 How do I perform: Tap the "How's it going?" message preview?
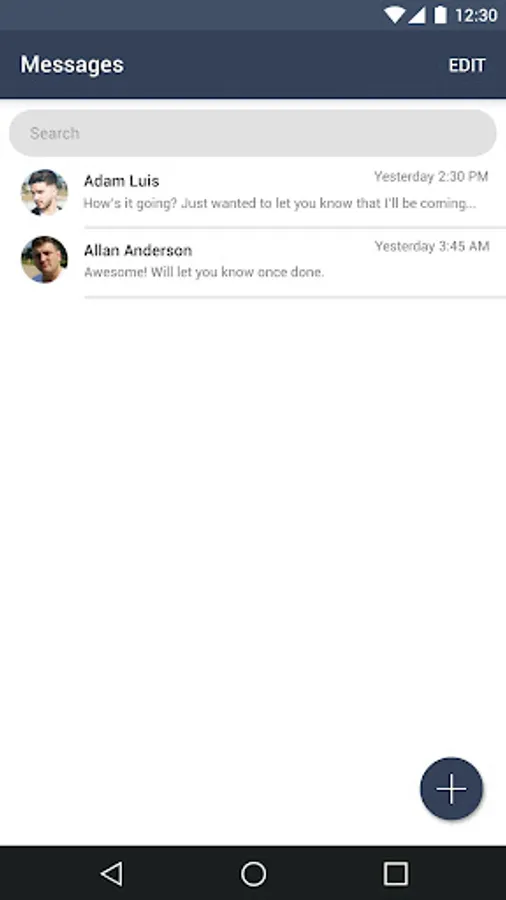[279, 204]
